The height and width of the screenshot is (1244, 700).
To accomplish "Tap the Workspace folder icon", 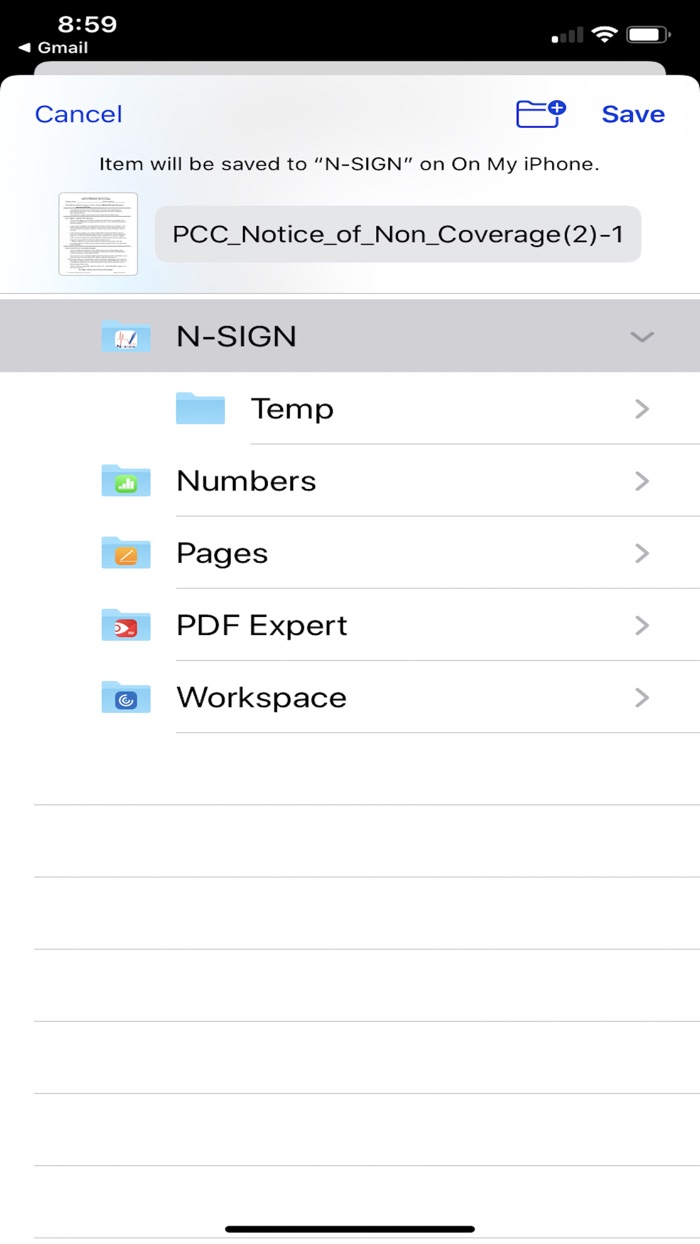I will 126,698.
